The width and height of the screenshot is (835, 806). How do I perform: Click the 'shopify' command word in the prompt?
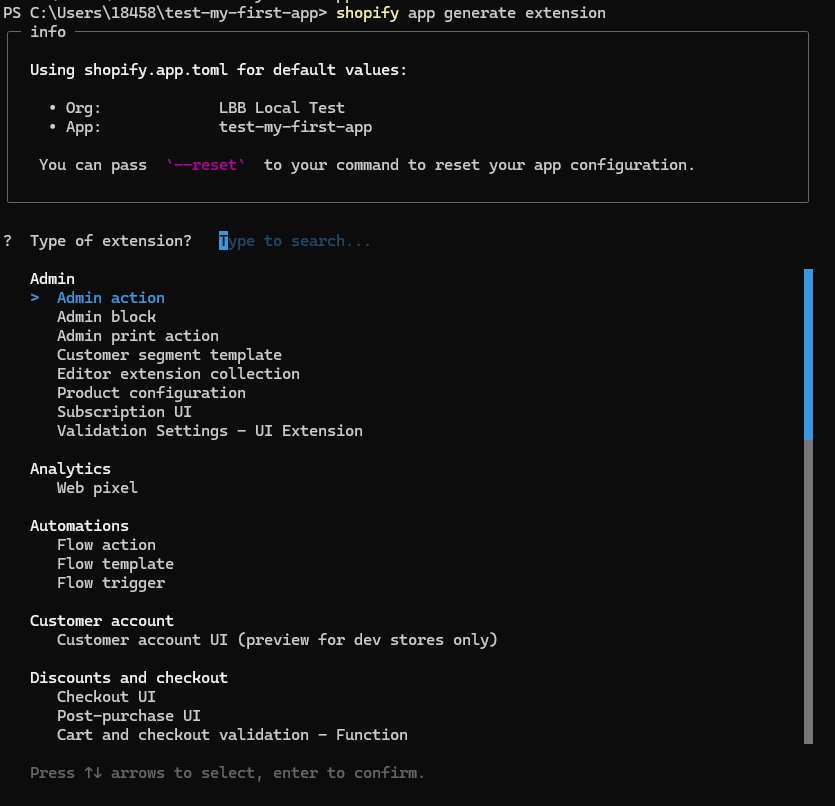pos(367,13)
